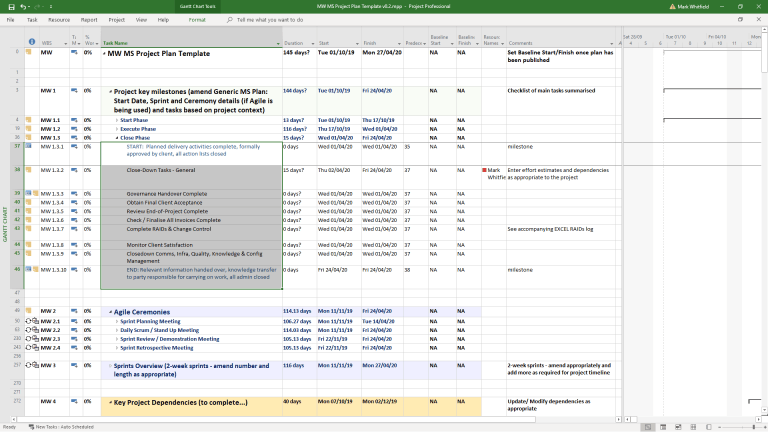This screenshot has height=432, width=768.
Task: Open Task Name column filter dropdown
Action: click(x=278, y=44)
